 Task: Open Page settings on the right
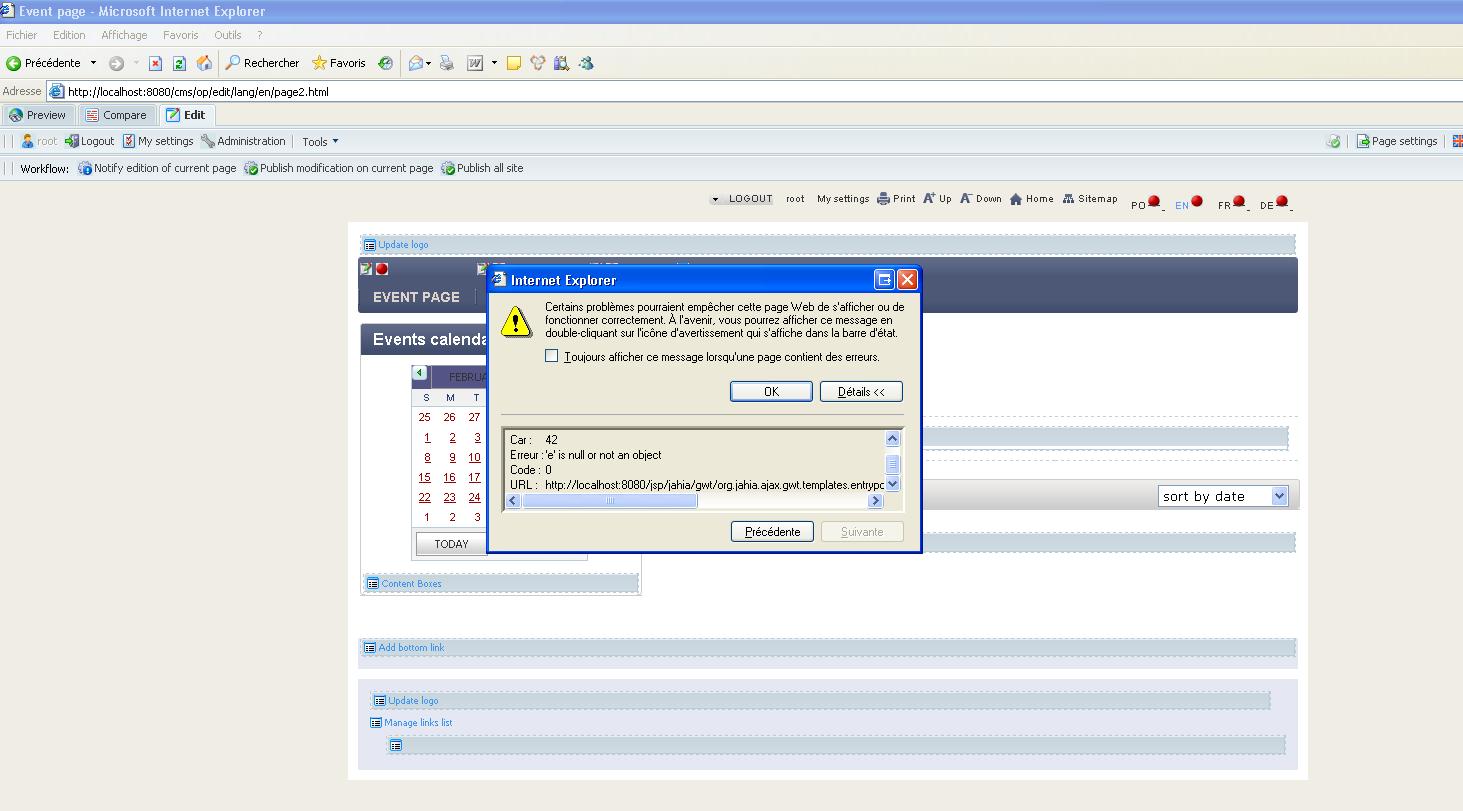pos(1397,141)
